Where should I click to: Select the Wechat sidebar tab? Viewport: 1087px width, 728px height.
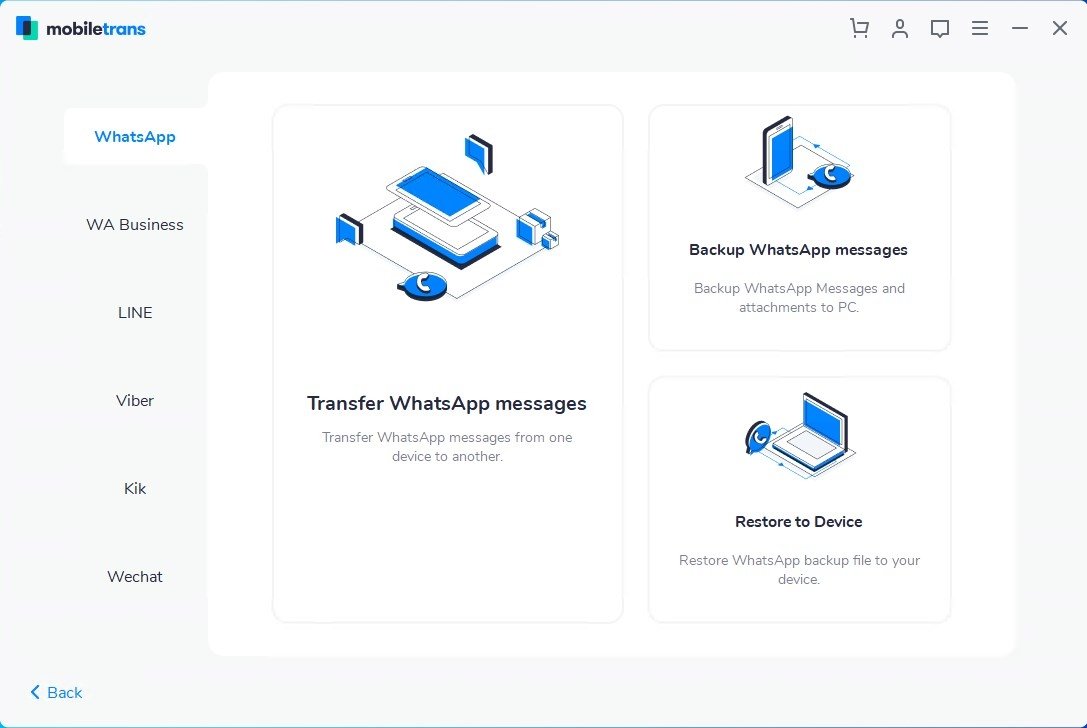(x=134, y=576)
